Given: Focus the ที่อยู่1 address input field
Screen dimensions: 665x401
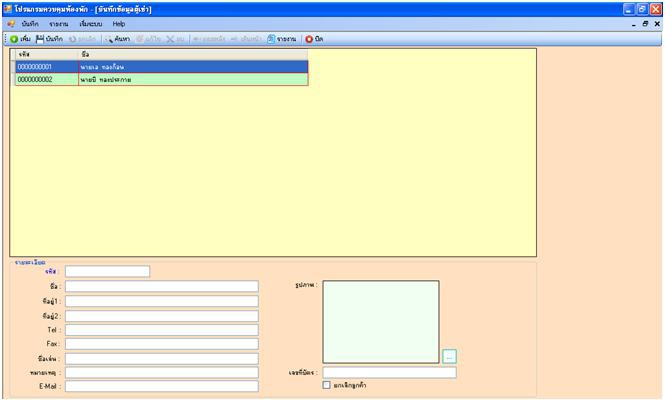Looking at the screenshot, I should (162, 301).
